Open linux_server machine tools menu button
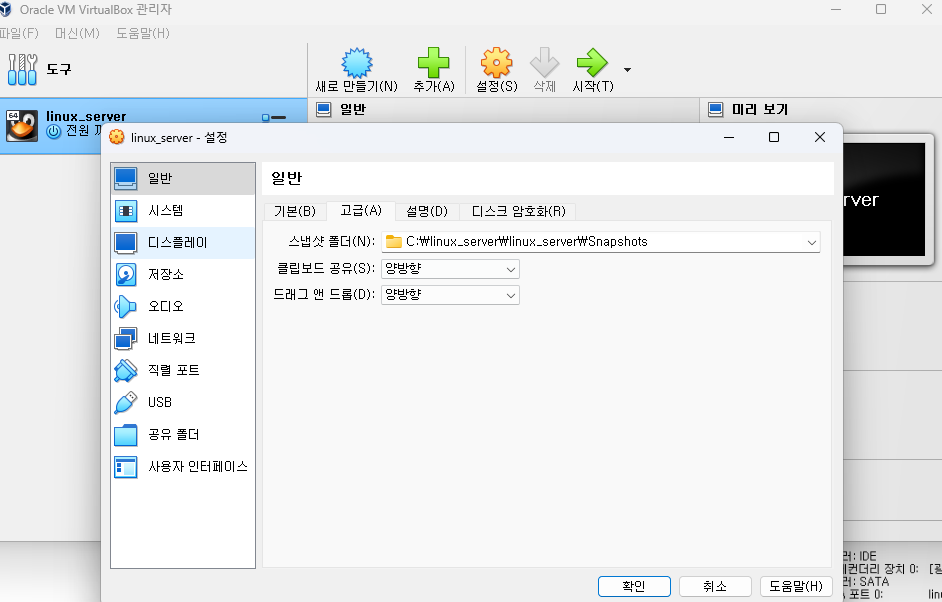Viewport: 942px width, 602px height. click(274, 117)
